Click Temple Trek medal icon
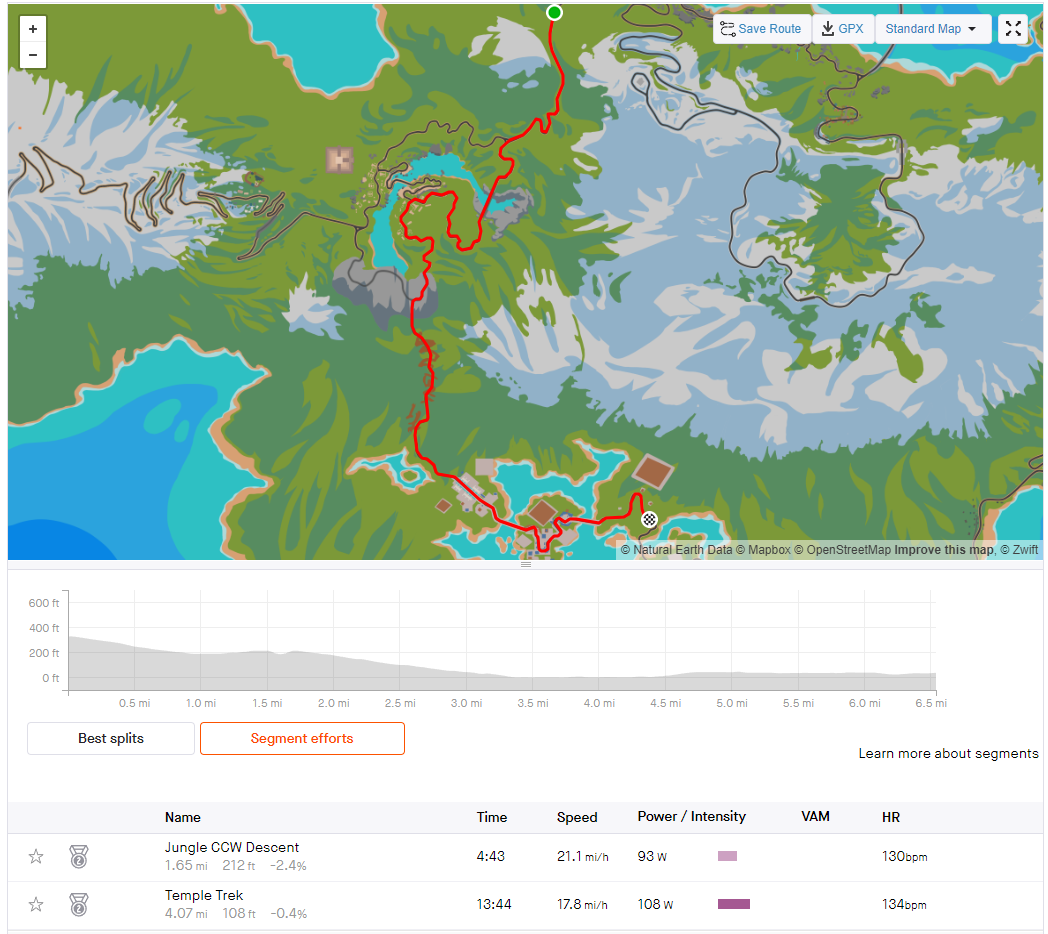Screen dimensions: 1048x934 [79, 905]
